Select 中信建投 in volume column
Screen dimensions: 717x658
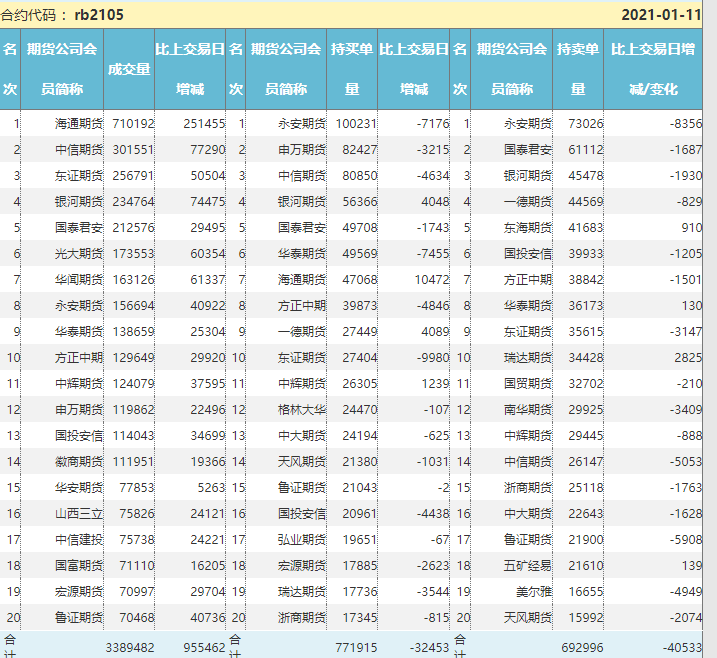[x=79, y=540]
